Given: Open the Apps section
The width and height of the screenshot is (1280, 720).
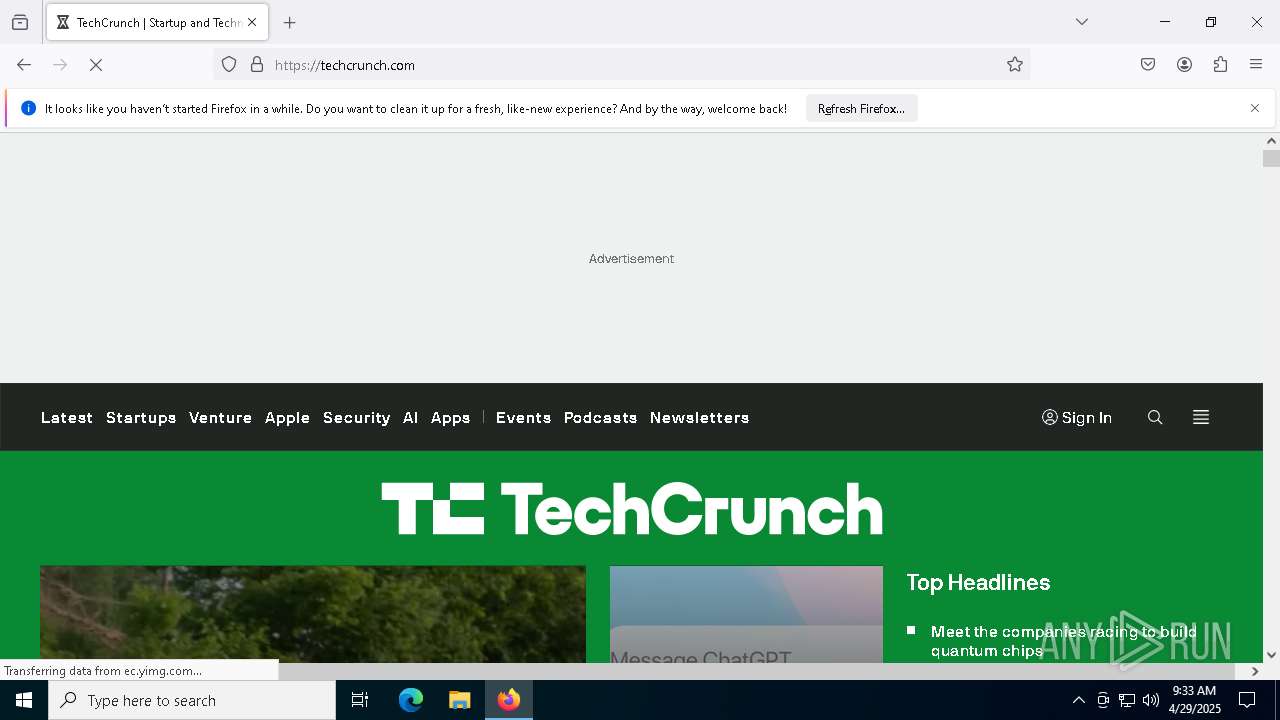Looking at the screenshot, I should tap(450, 417).
